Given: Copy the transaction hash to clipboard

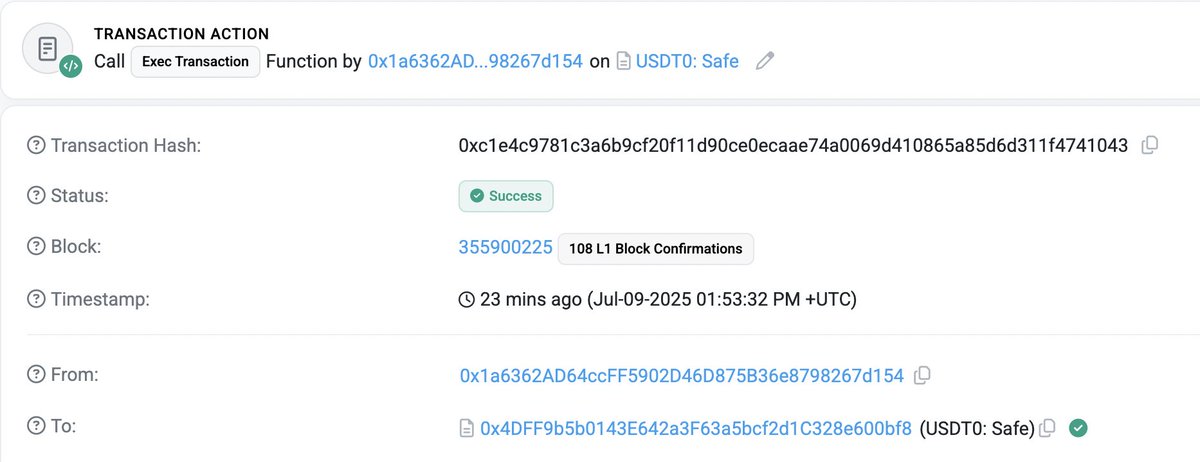Looking at the screenshot, I should (1150, 146).
